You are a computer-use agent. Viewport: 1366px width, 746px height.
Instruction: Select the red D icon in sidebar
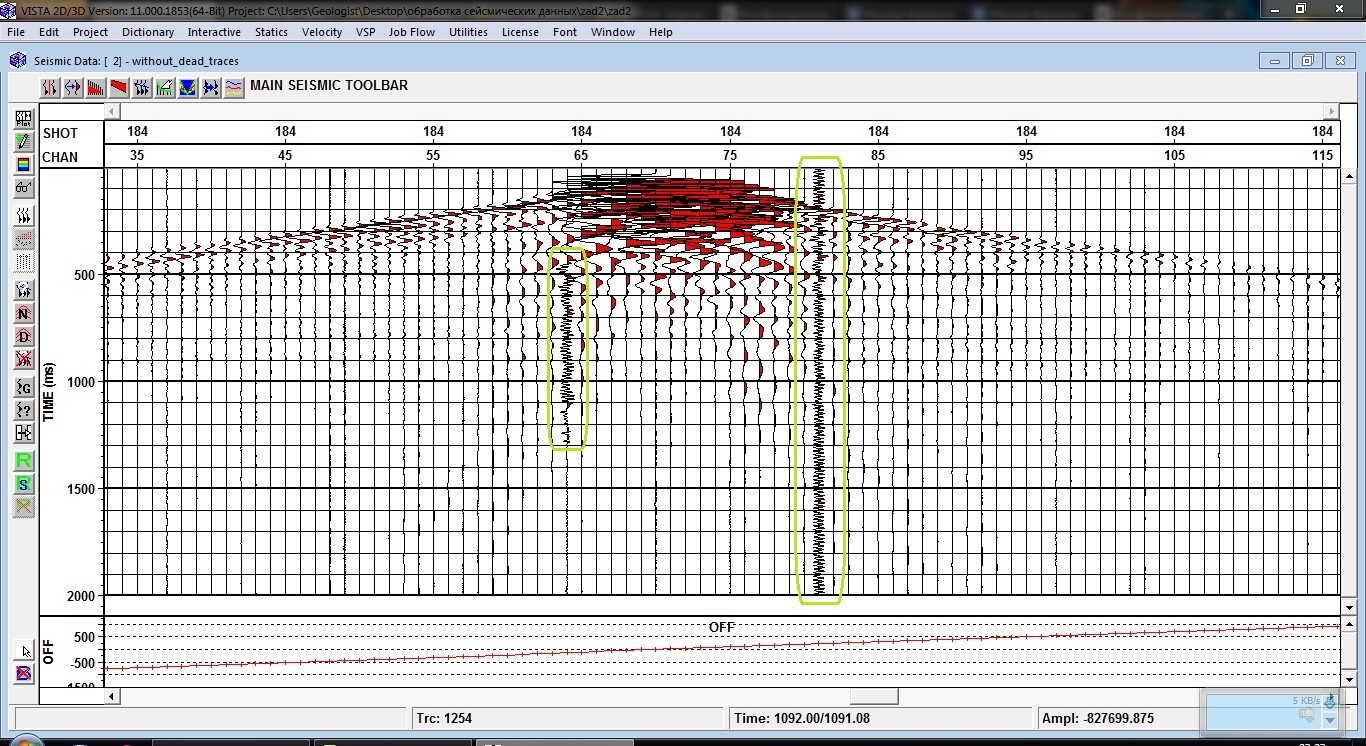click(x=24, y=337)
